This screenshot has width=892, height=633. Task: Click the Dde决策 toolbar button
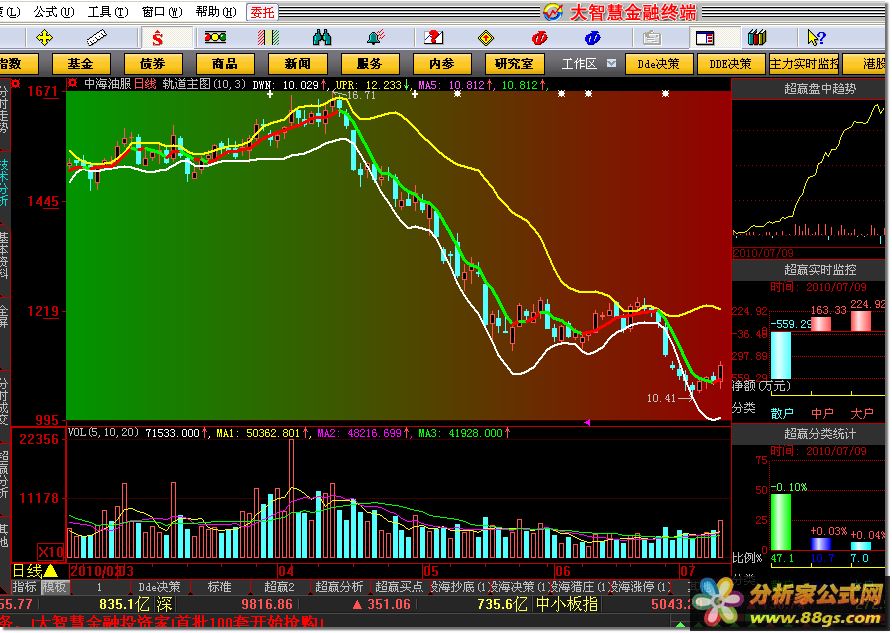pos(659,64)
